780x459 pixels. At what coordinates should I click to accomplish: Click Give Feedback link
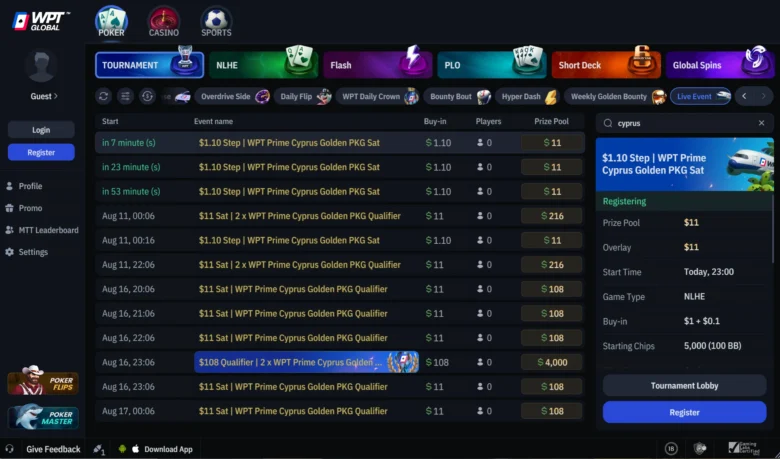(x=53, y=449)
